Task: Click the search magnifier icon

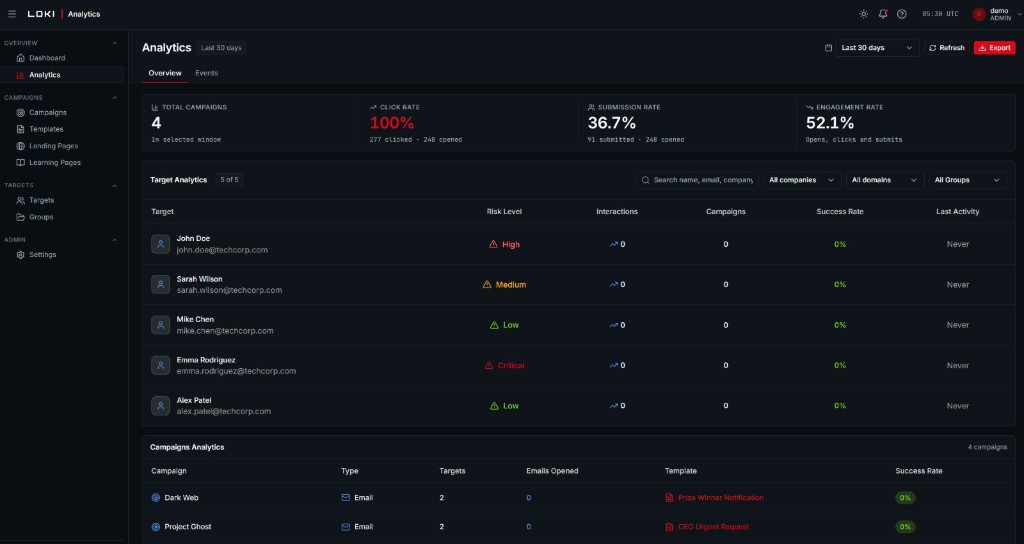Action: (645, 180)
